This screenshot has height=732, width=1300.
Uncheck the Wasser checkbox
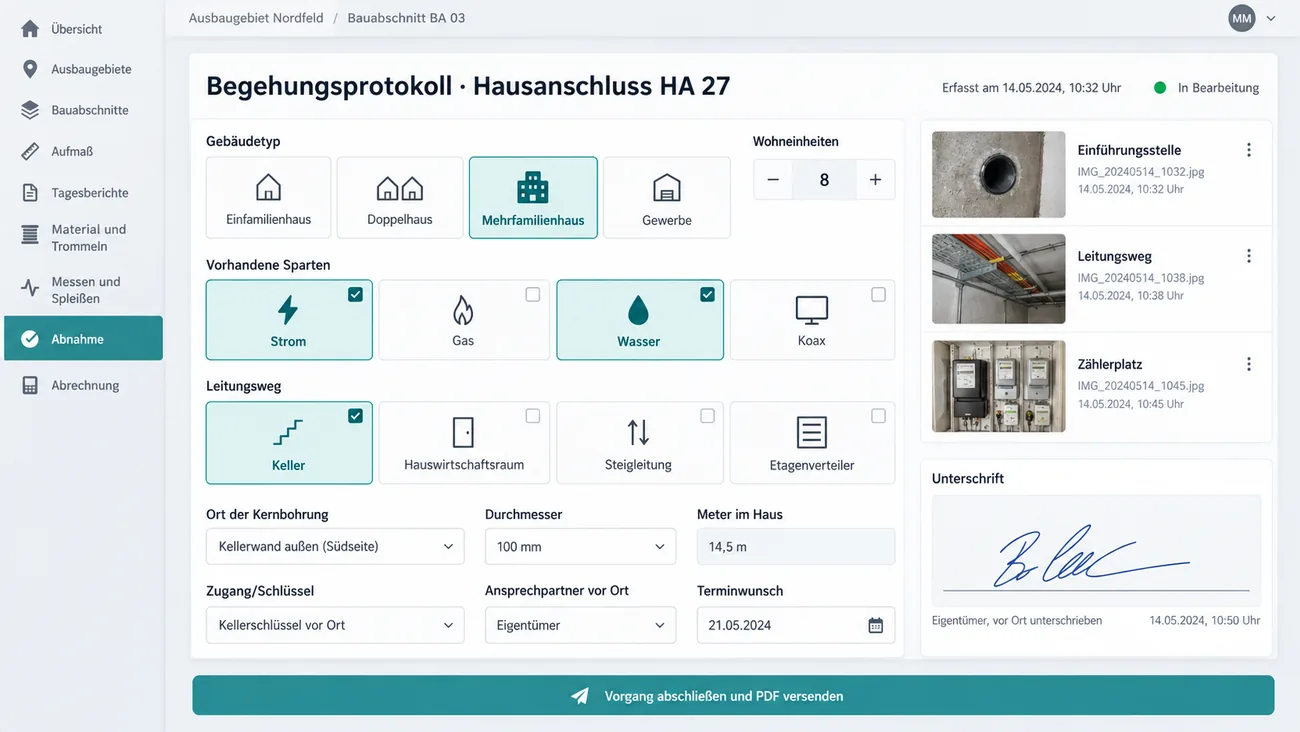(x=707, y=294)
